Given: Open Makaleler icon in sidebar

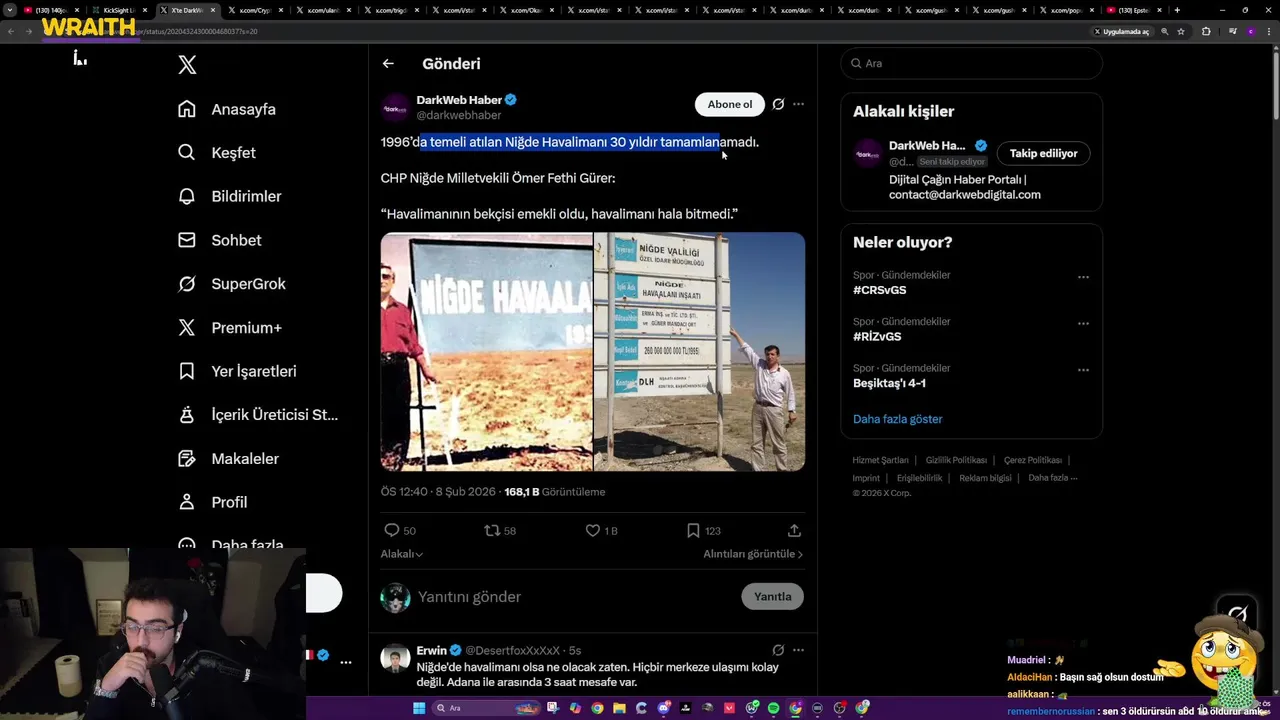Looking at the screenshot, I should pos(187,459).
